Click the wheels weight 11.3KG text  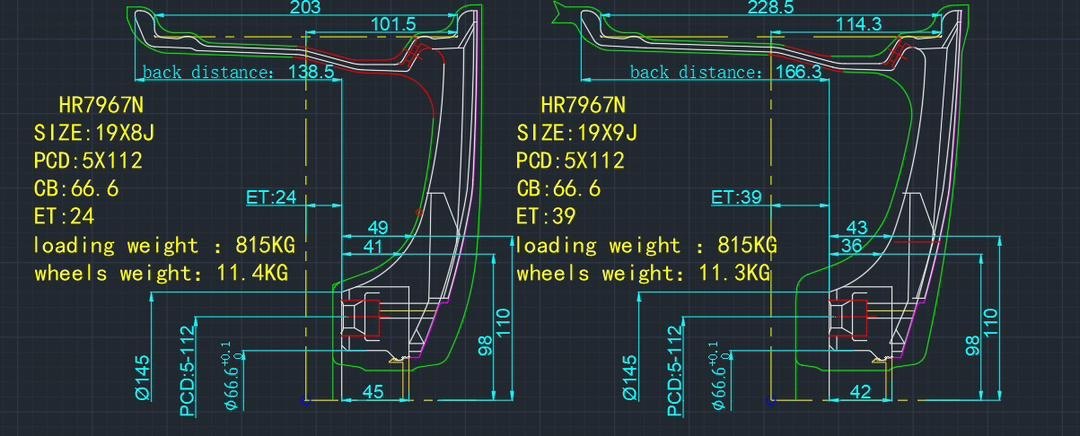643,273
